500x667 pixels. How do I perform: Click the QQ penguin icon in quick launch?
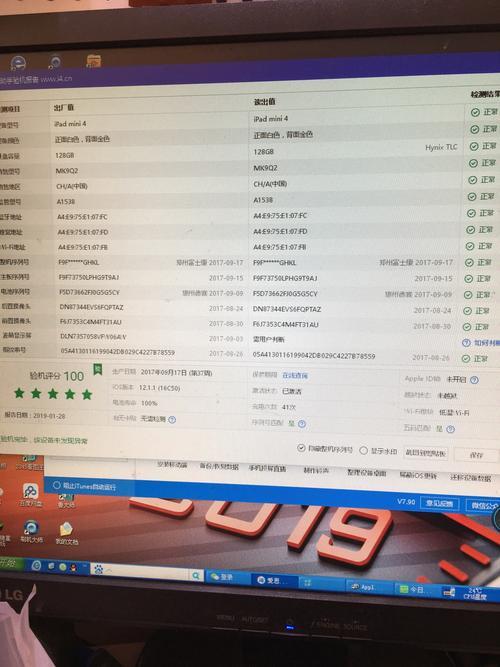(x=74, y=568)
